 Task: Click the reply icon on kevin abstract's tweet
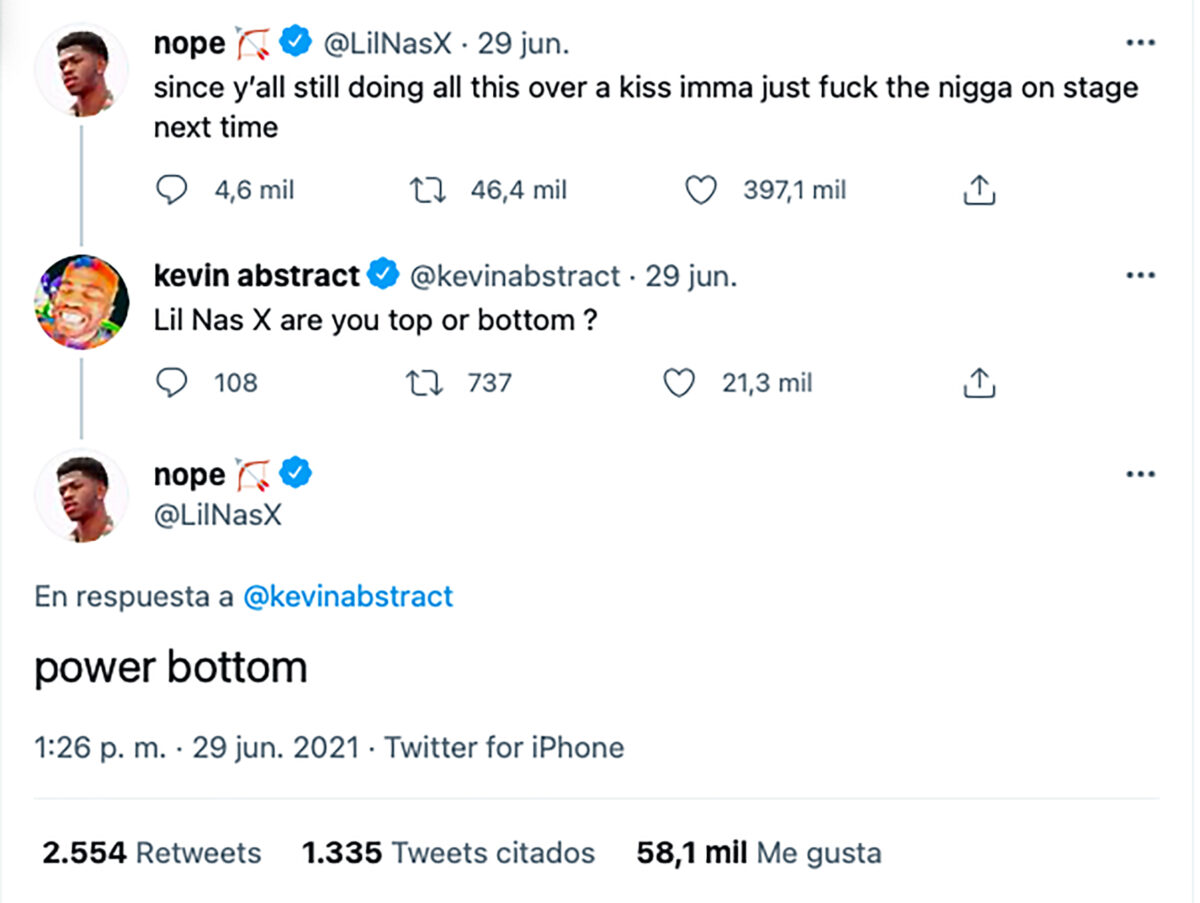172,382
